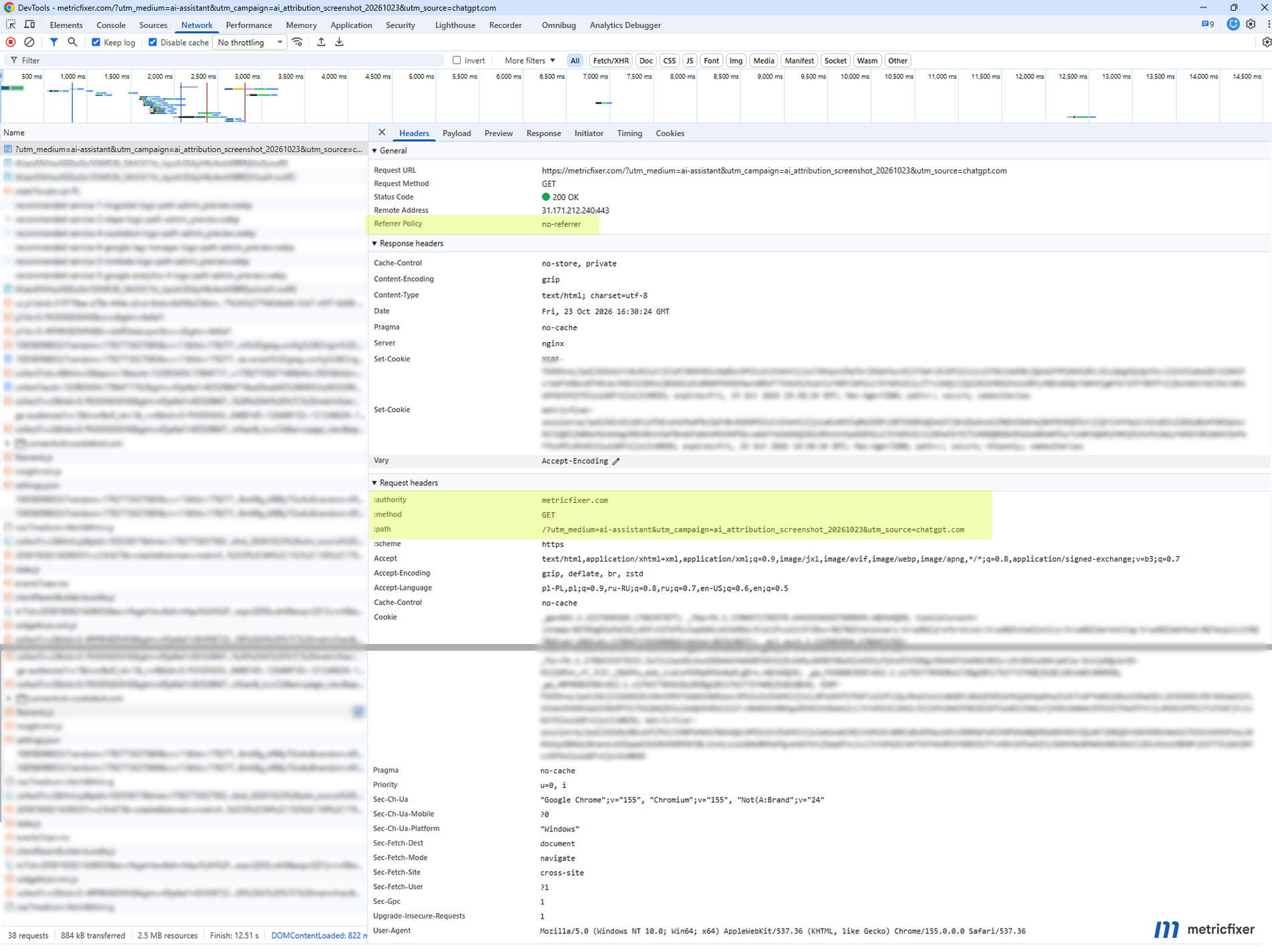This screenshot has width=1272, height=952.
Task: Open the Application panel tab
Action: 351,25
